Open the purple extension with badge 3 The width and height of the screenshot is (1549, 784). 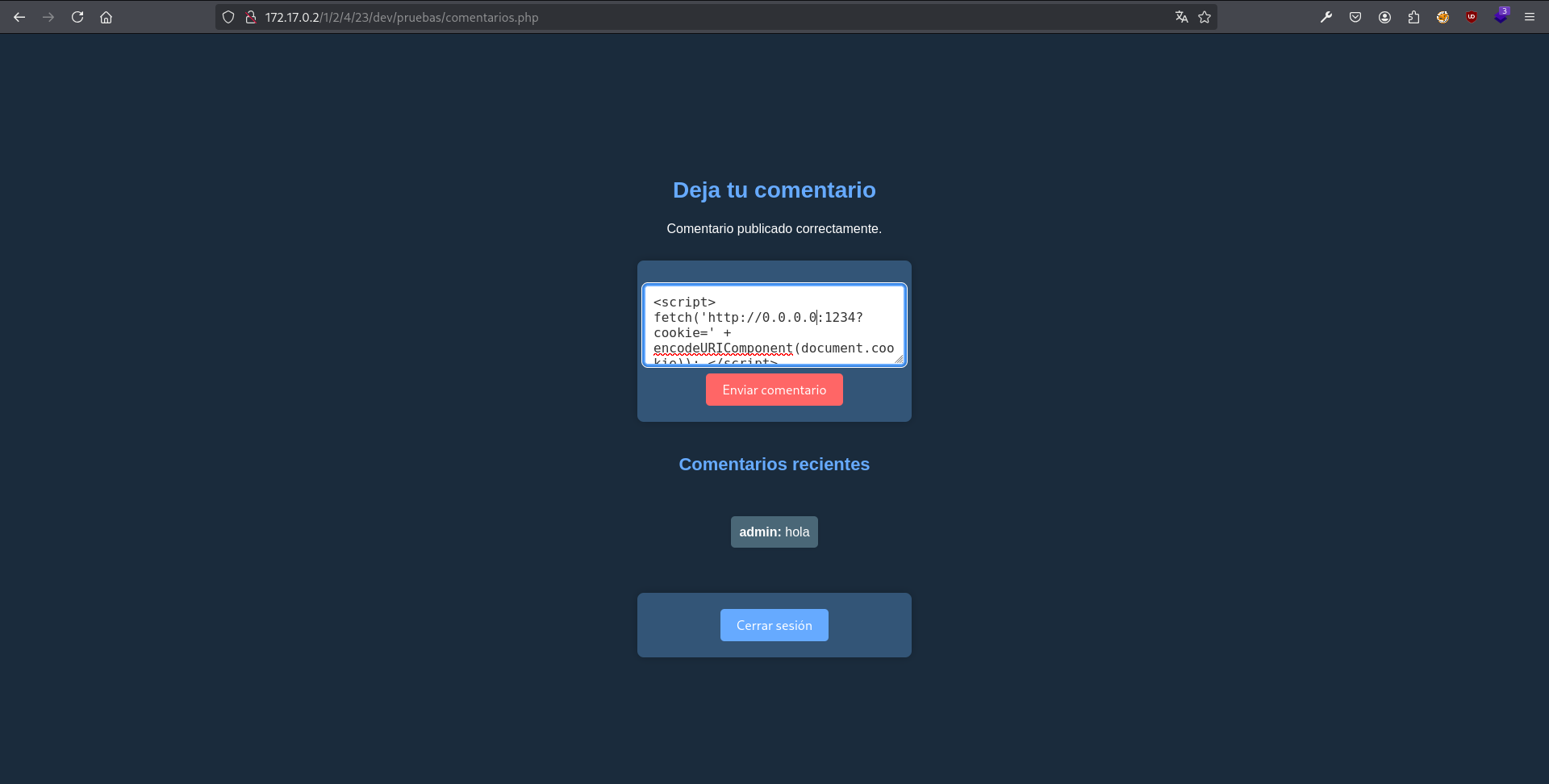[x=1501, y=15]
